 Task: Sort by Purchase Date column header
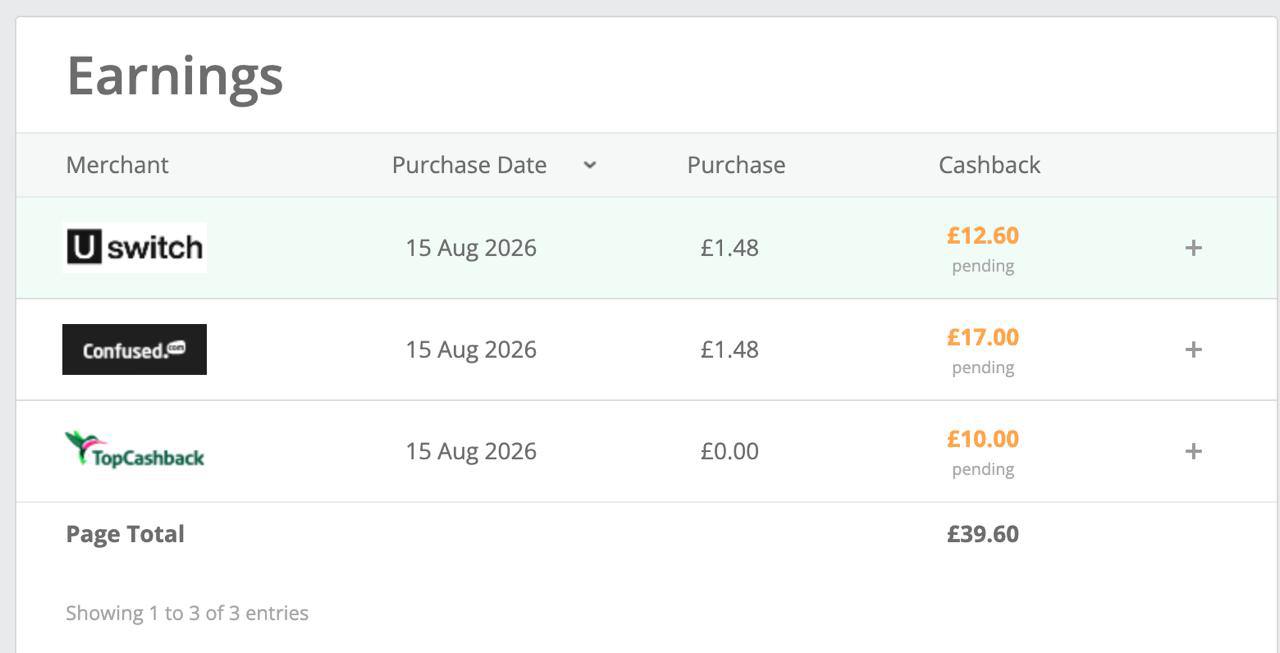point(469,165)
